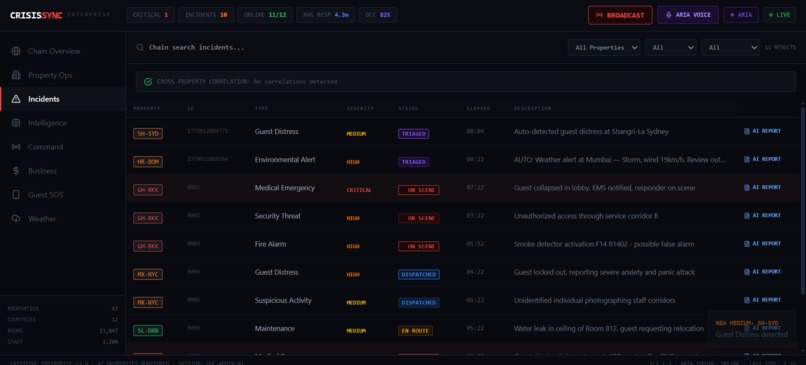Select the Guest SOS phone icon
The height and width of the screenshot is (365, 806).
16,195
